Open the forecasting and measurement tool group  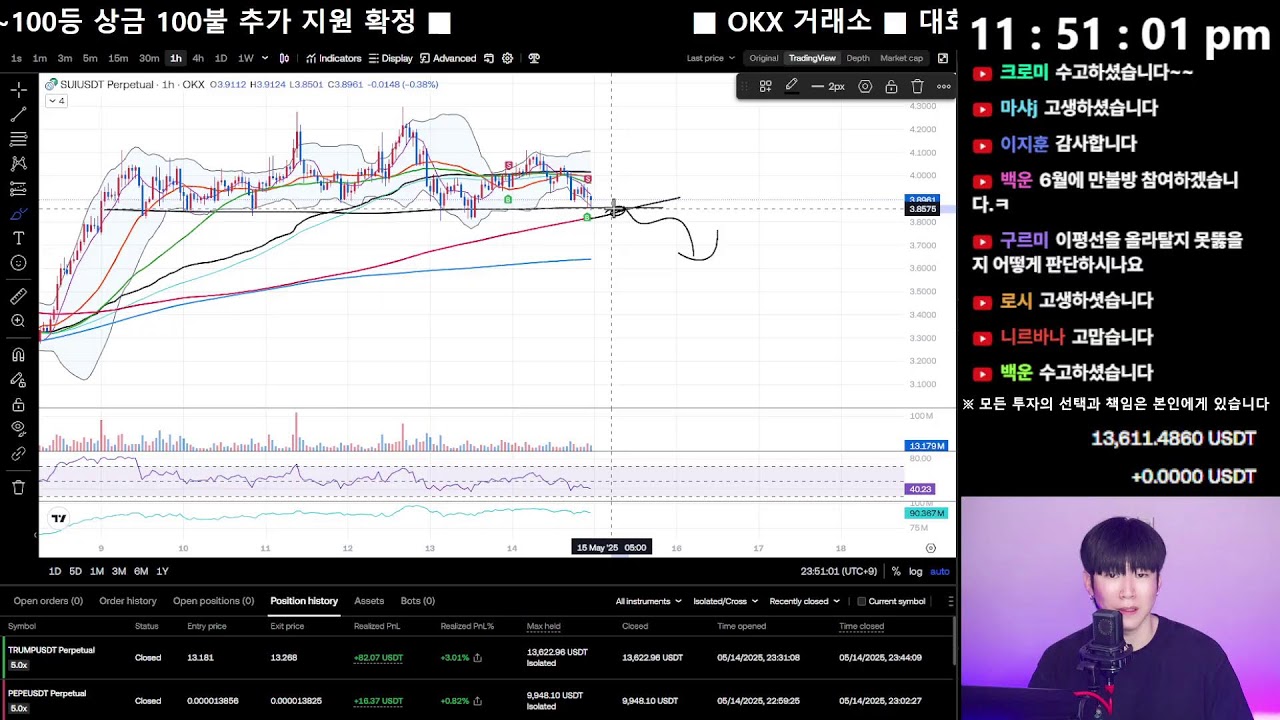(x=18, y=188)
